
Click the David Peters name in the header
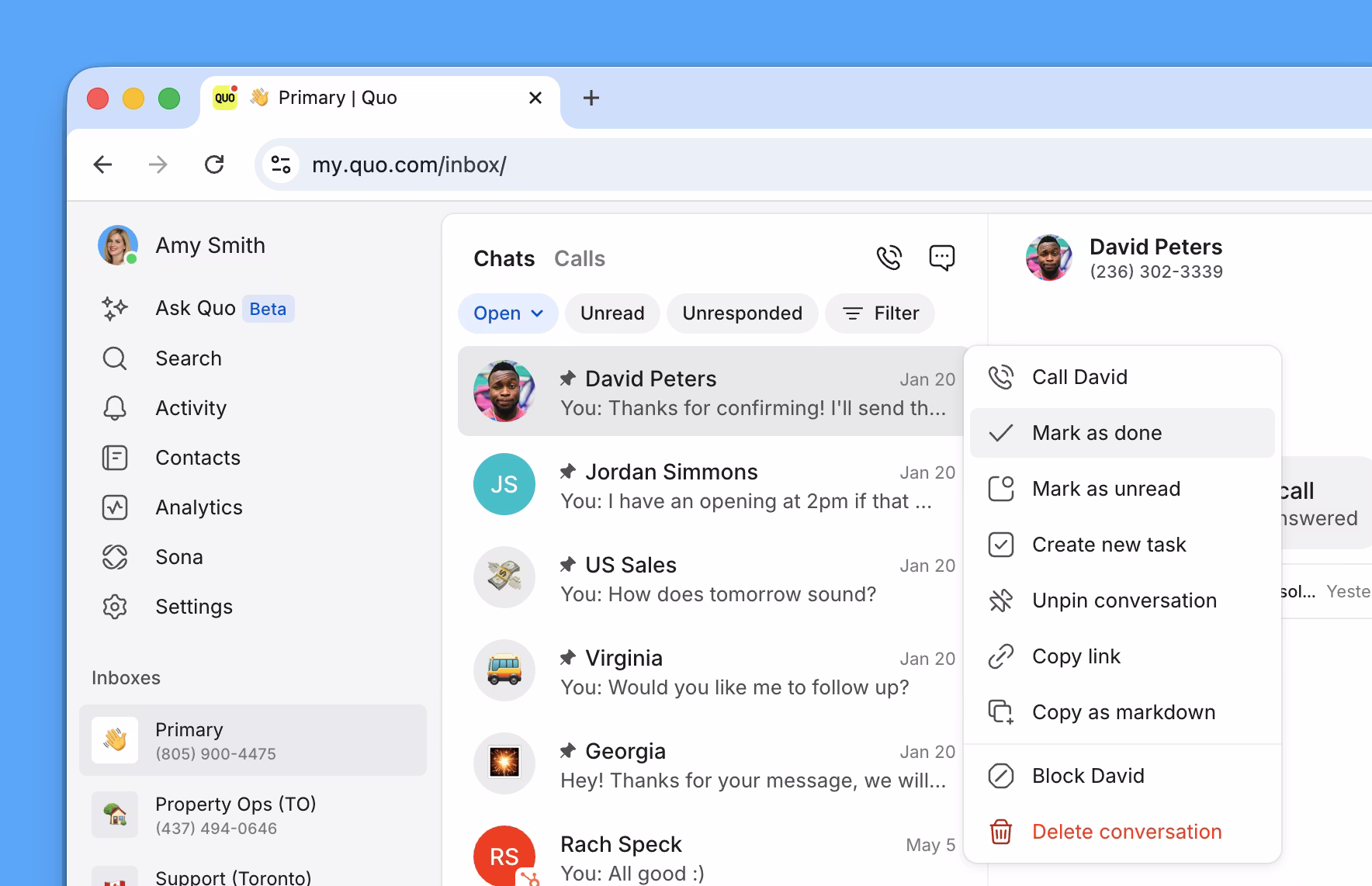1156,247
